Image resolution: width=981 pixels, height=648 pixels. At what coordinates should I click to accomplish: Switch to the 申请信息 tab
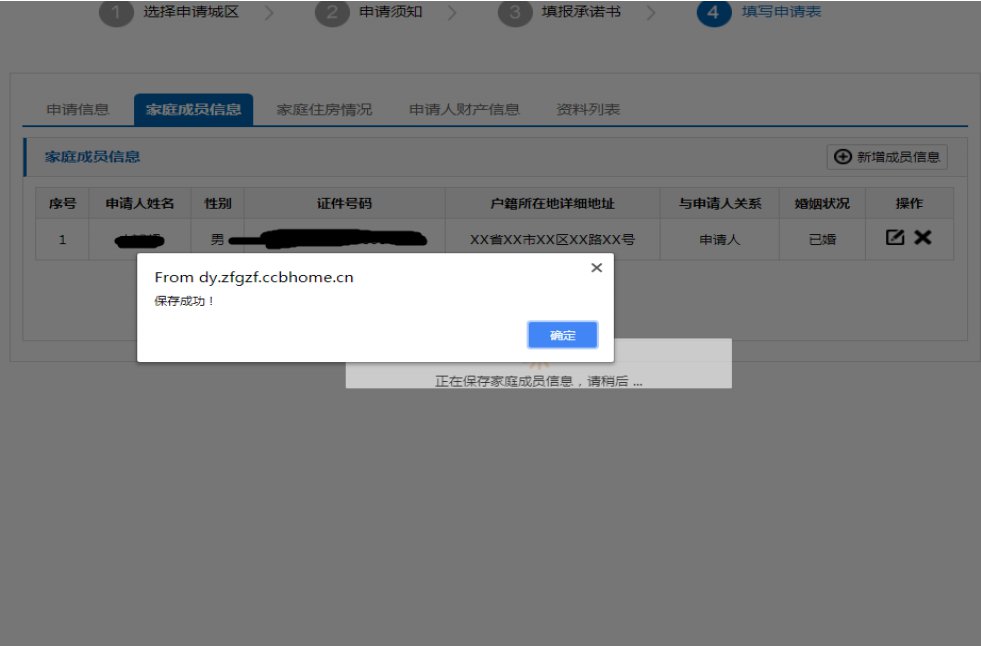pyautogui.click(x=78, y=109)
